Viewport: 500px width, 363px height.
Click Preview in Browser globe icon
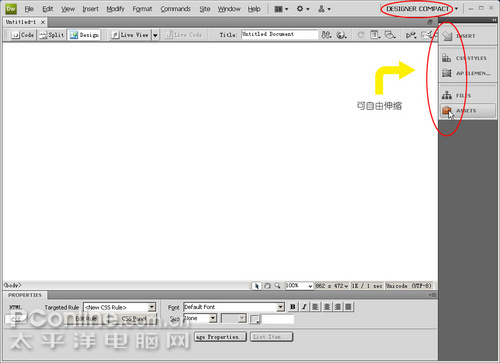(x=341, y=35)
